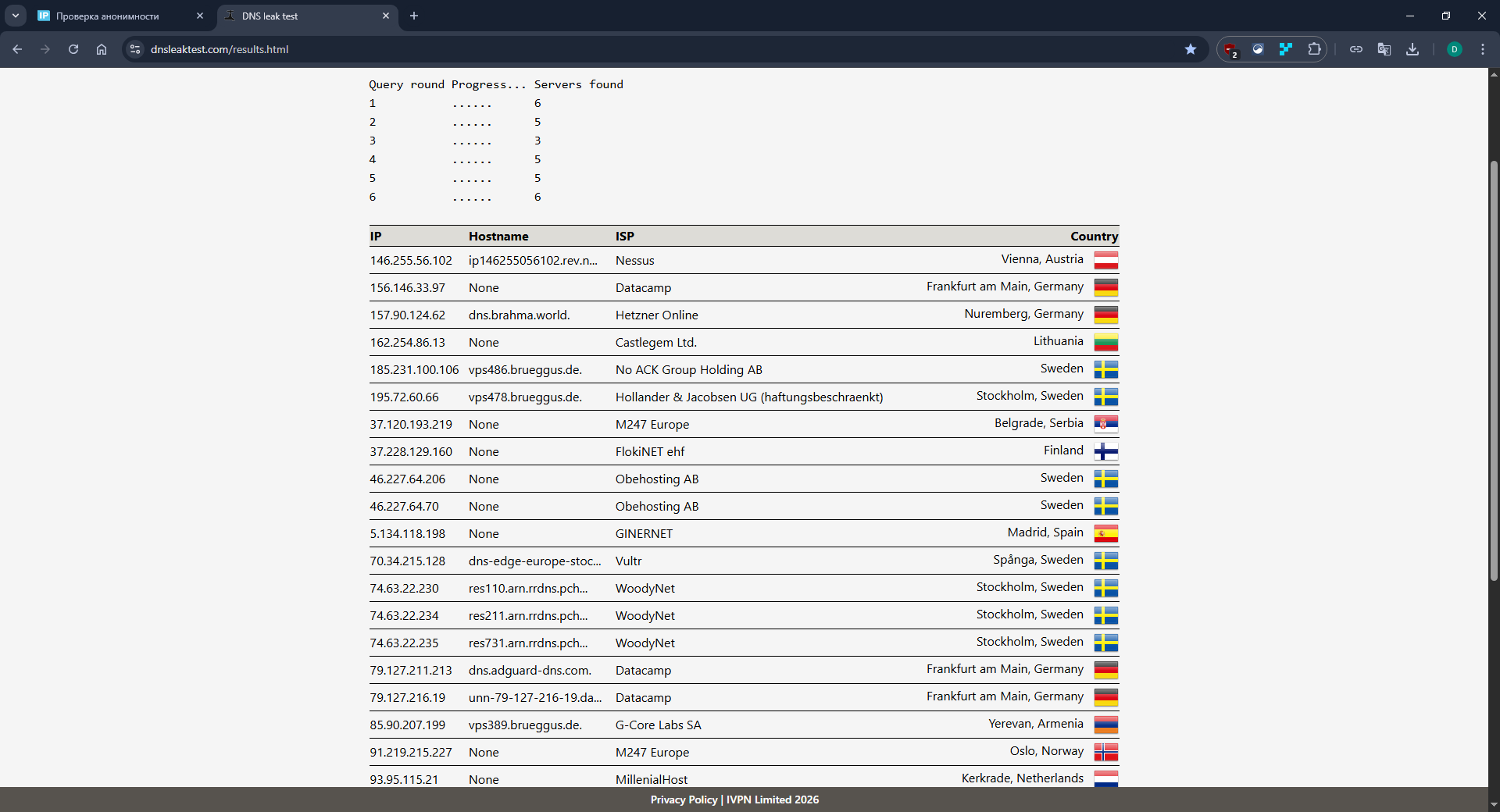Open the Extensions puzzle piece menu
Screen dimensions: 1500x812
[1314, 49]
